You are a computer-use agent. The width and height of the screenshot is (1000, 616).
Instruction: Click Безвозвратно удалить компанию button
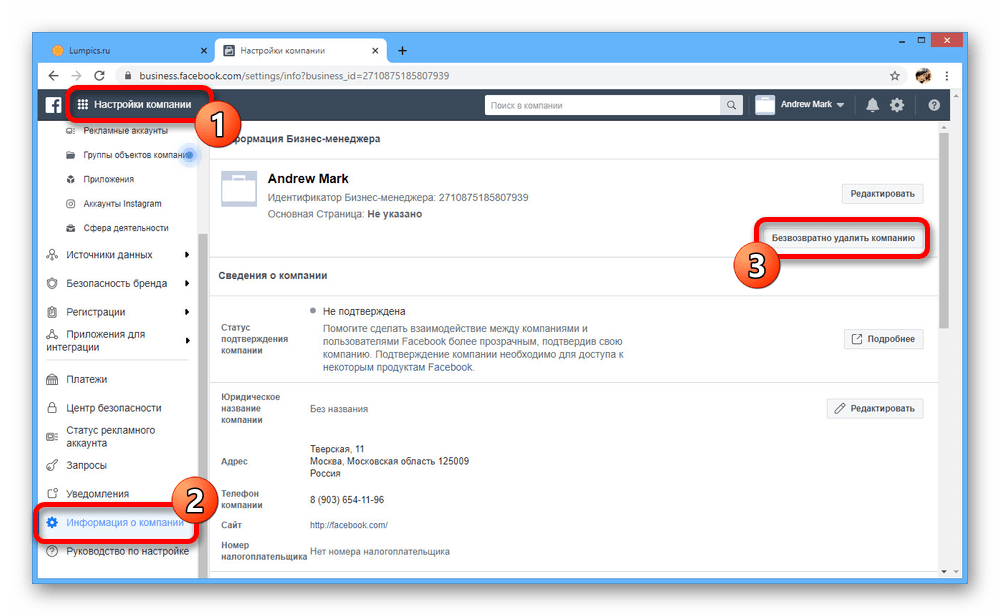[842, 238]
